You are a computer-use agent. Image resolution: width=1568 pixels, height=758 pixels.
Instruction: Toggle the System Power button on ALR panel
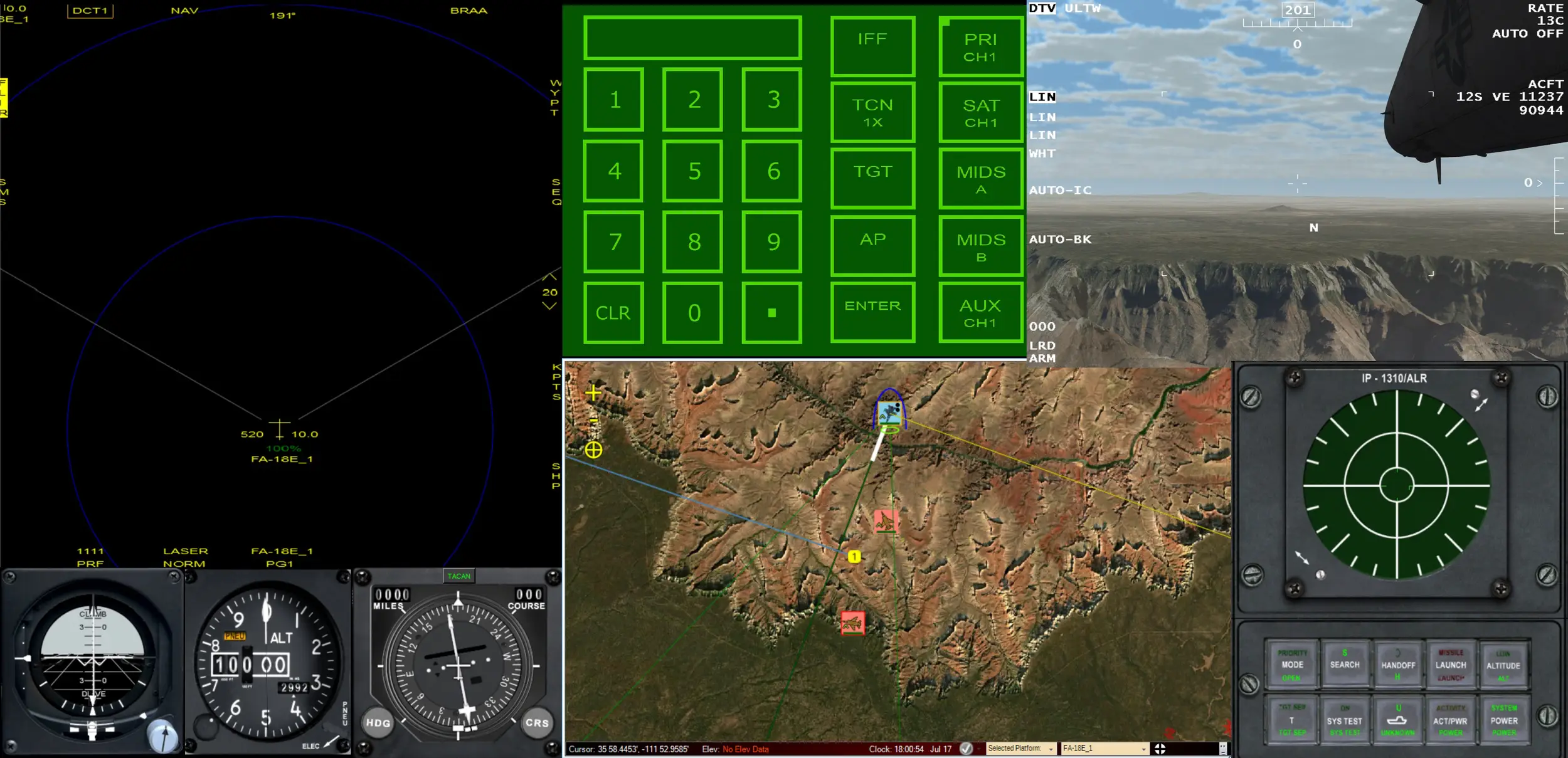[x=1503, y=720]
